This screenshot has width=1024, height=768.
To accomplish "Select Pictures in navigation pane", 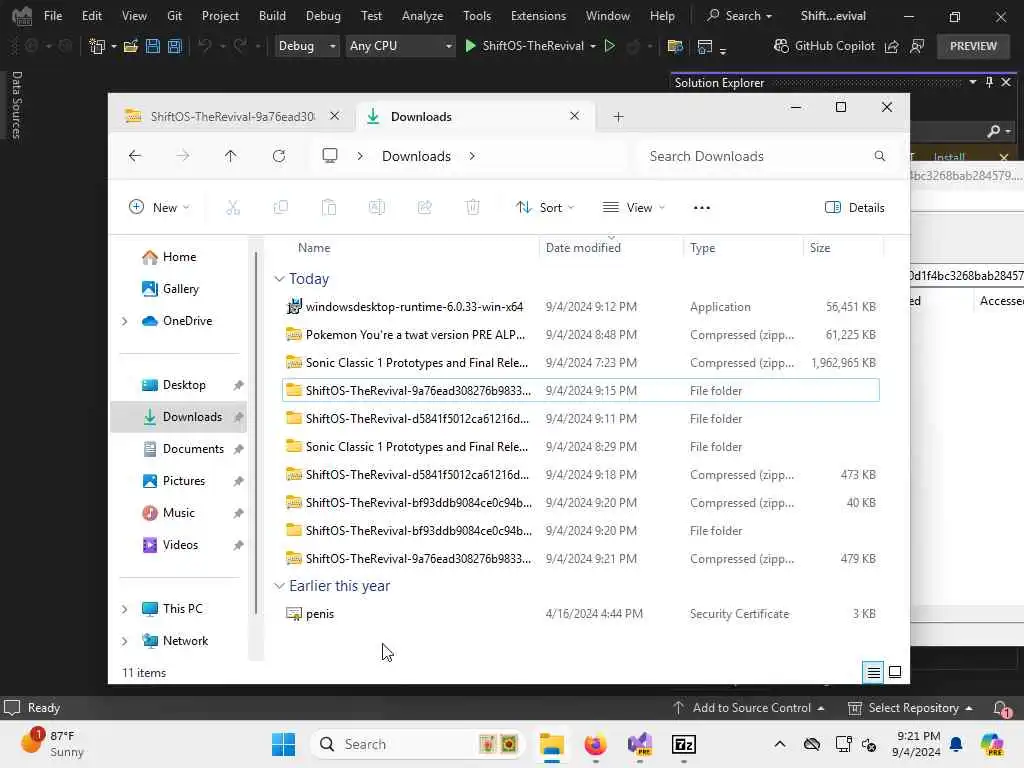I will (184, 481).
